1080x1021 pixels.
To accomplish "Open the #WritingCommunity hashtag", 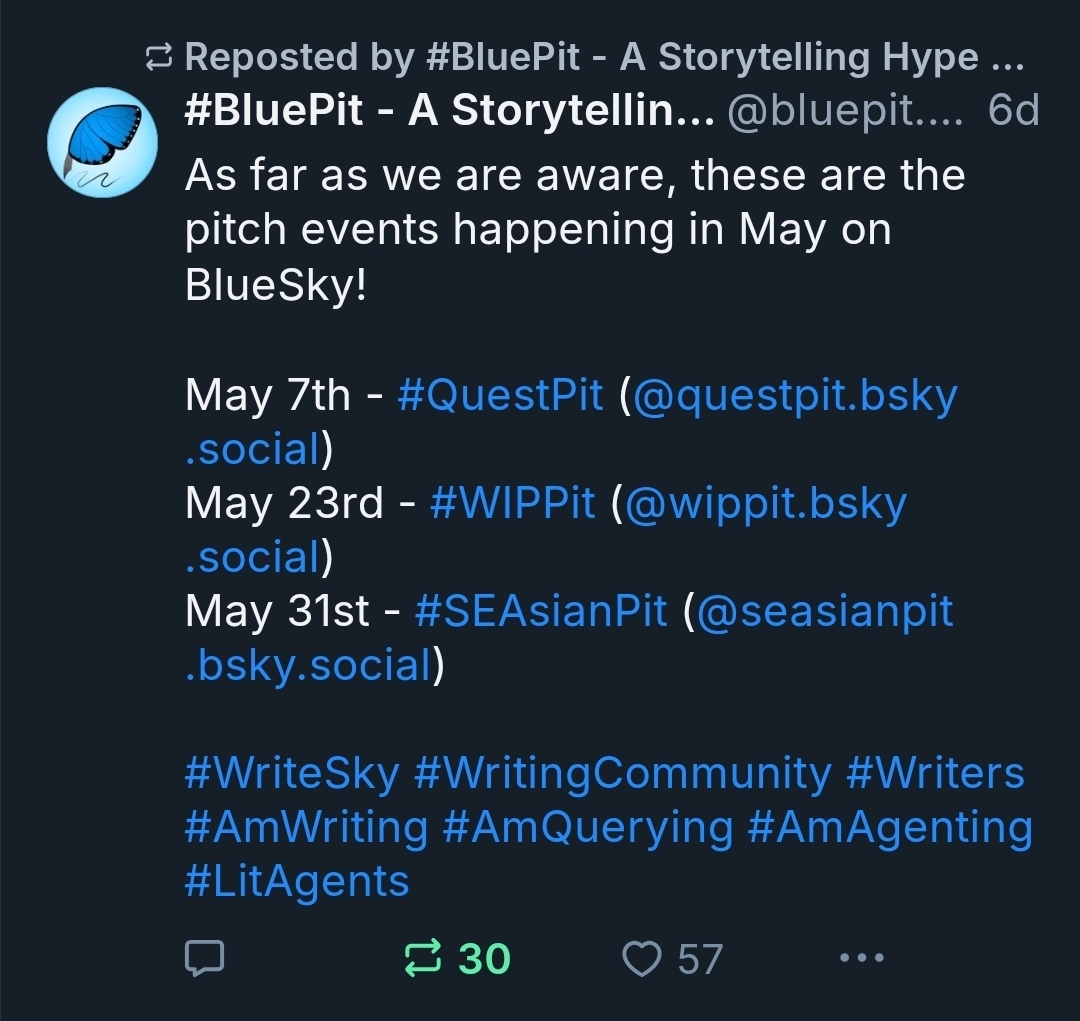I will (622, 773).
